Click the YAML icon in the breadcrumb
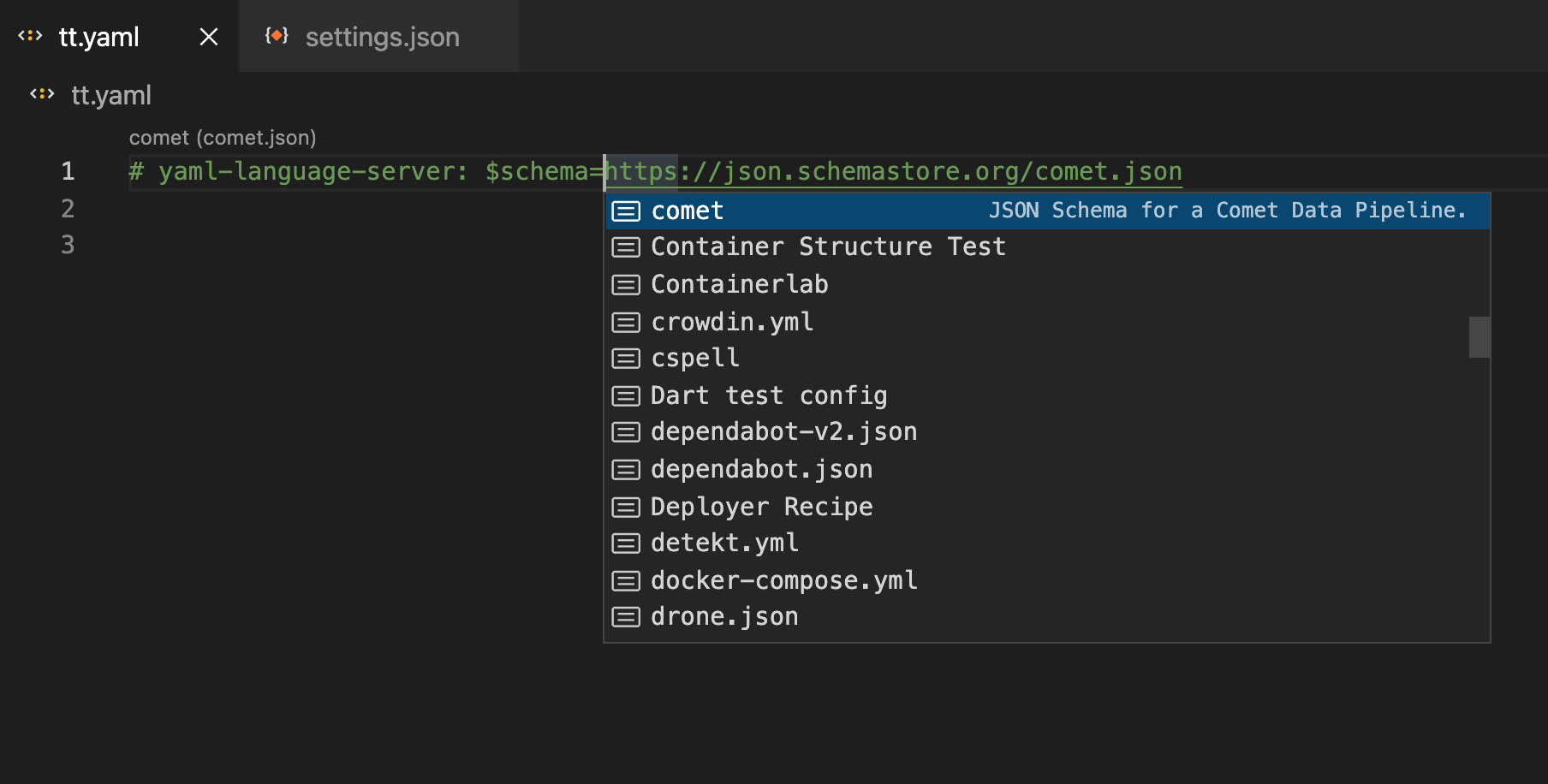Screen dimensions: 1548x784 tap(42, 94)
